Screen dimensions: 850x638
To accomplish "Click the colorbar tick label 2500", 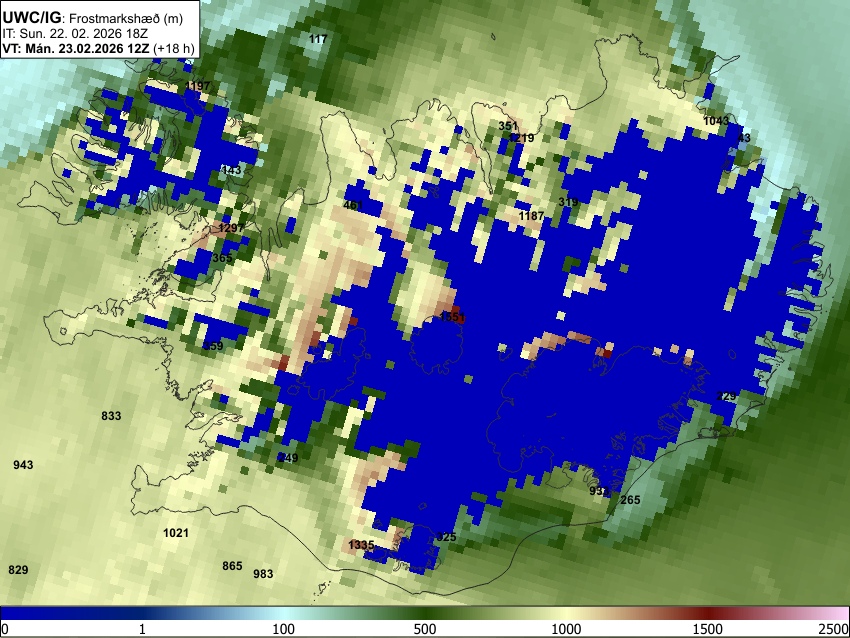I will click(834, 629).
